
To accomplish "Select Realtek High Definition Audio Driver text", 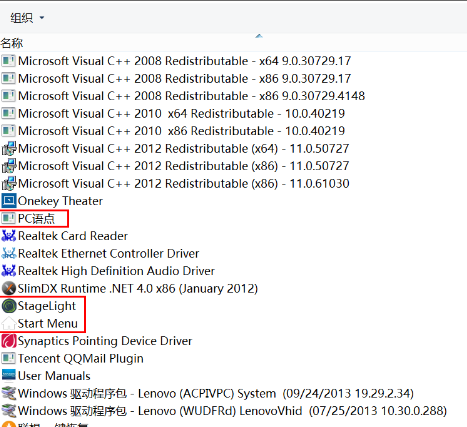I will coord(116,271).
